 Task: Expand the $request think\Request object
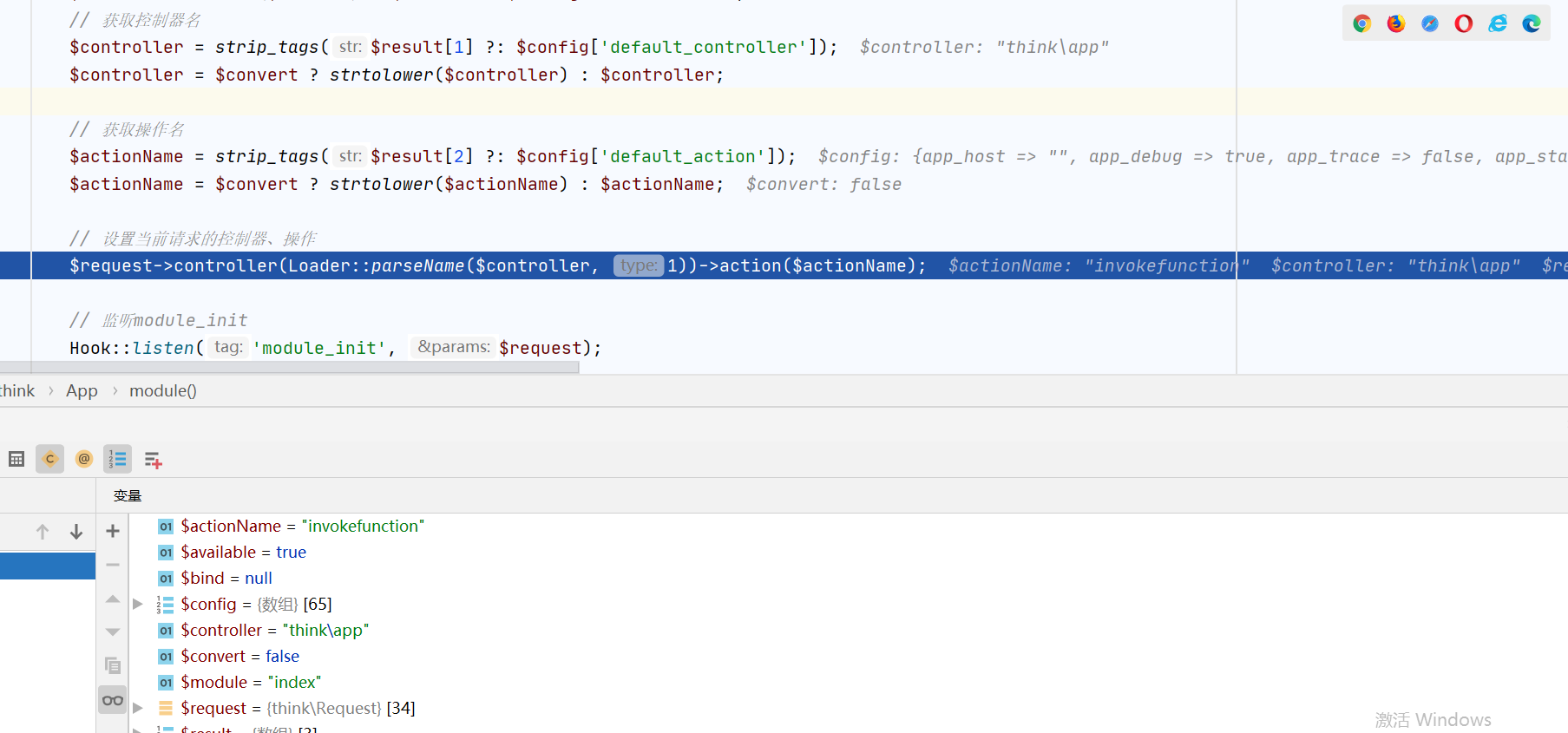pos(138,708)
